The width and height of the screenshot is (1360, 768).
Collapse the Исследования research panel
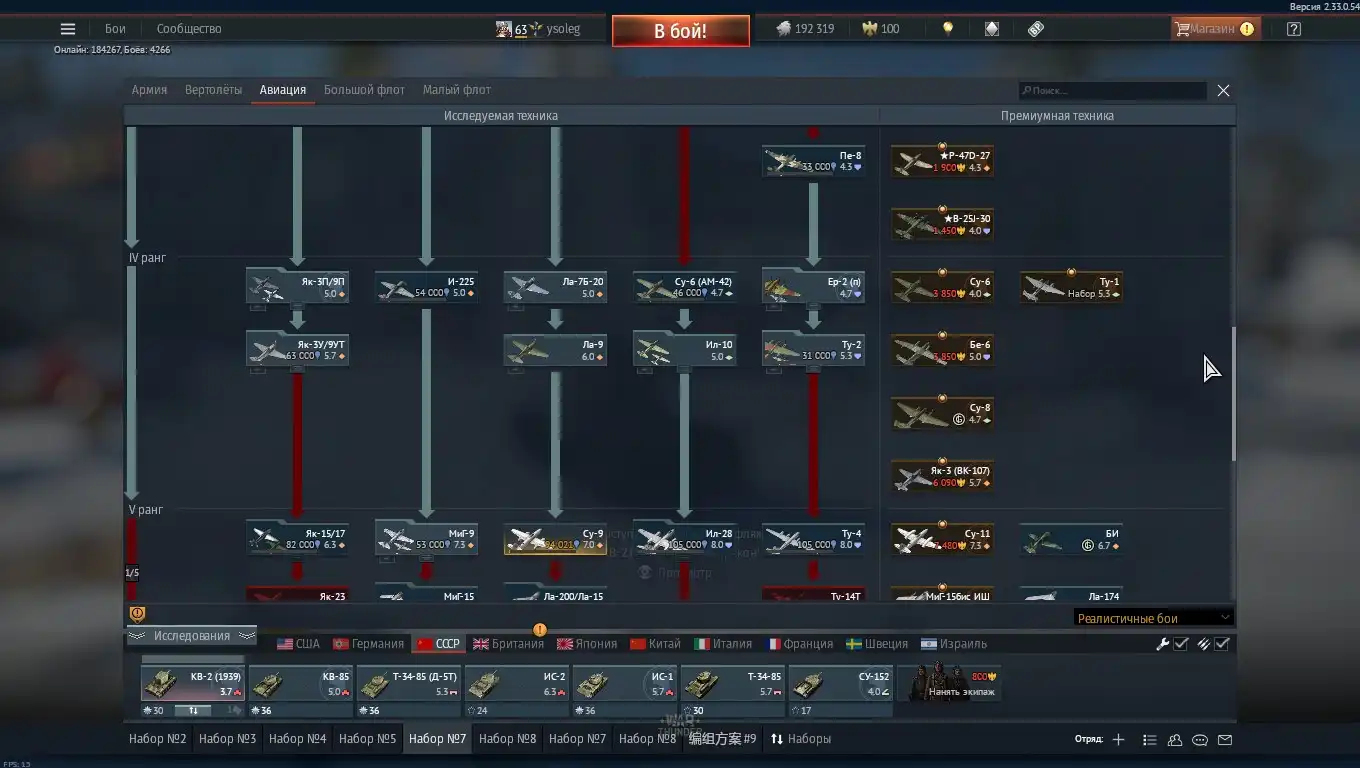point(191,636)
